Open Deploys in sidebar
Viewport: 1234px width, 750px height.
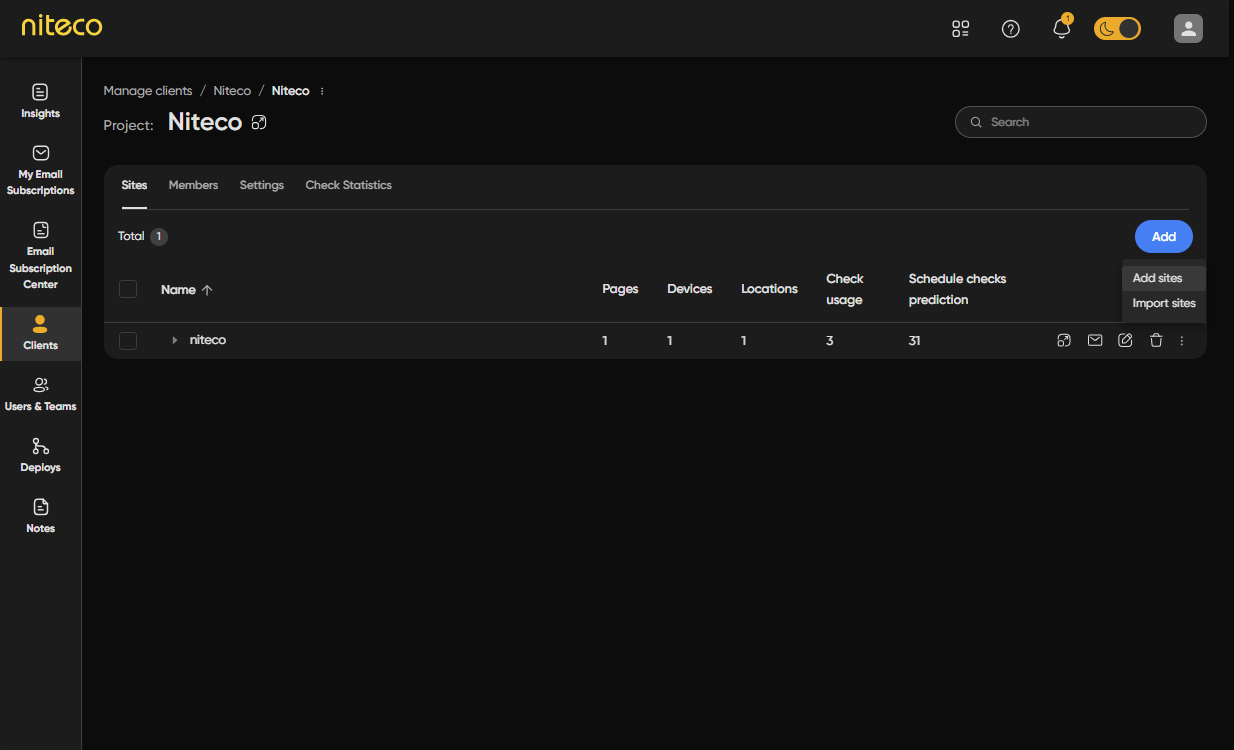pyautogui.click(x=41, y=455)
